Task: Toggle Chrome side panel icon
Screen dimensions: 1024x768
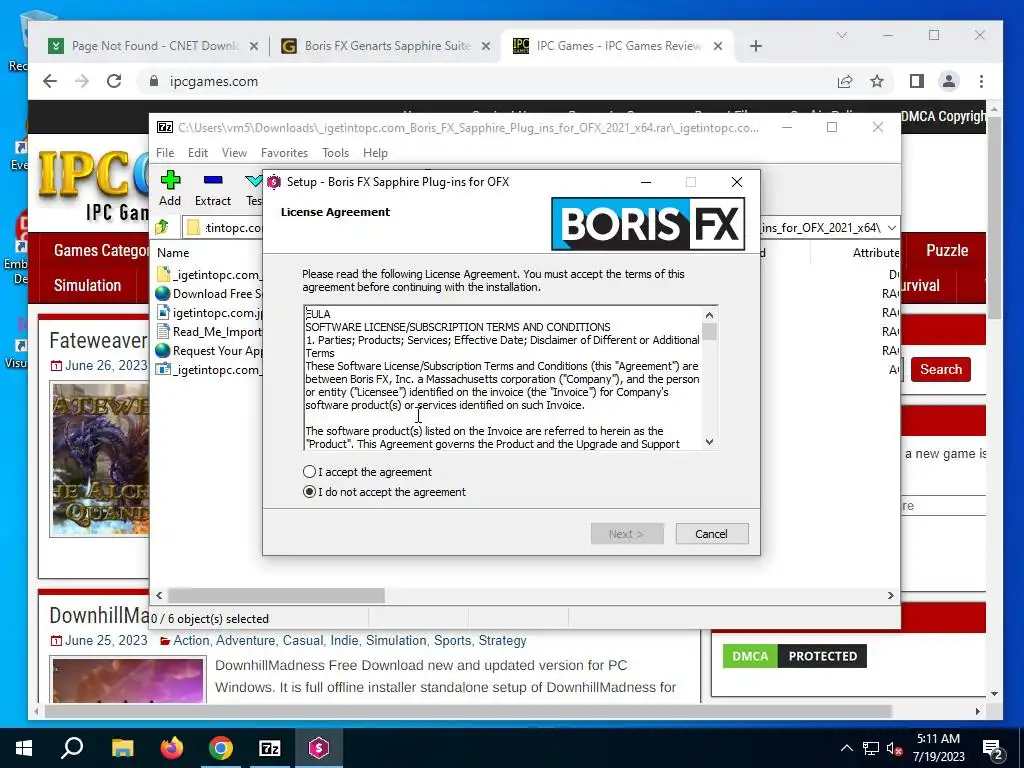Action: [x=916, y=81]
